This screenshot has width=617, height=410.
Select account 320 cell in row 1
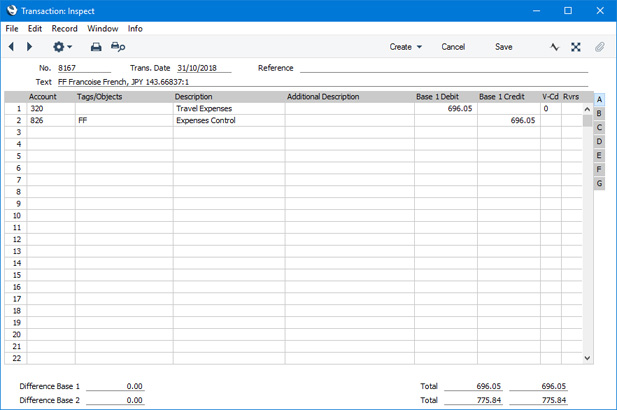point(50,108)
